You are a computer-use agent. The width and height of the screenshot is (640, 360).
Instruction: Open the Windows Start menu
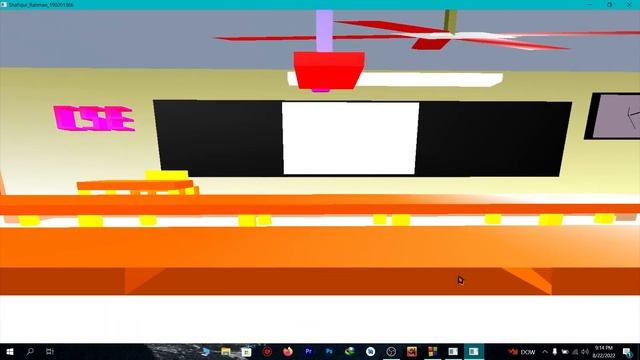10,351
